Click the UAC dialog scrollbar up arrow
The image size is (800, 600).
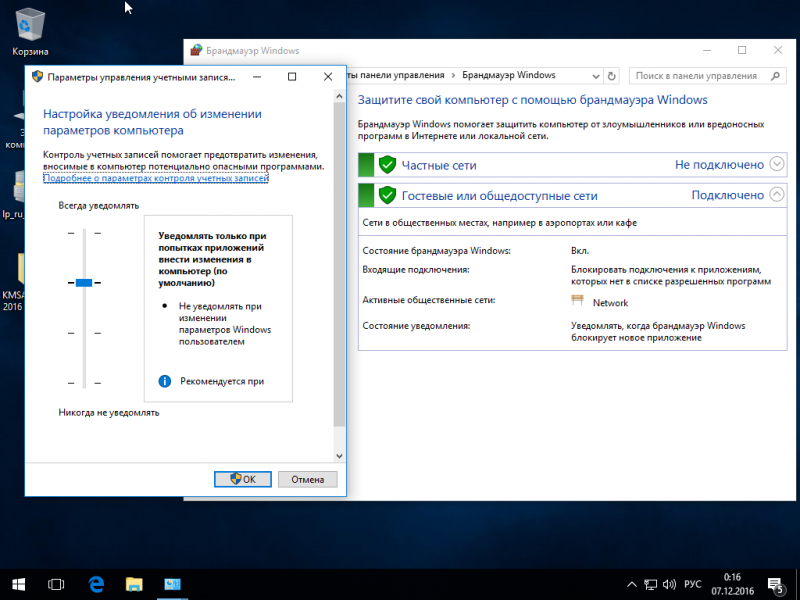(x=339, y=96)
